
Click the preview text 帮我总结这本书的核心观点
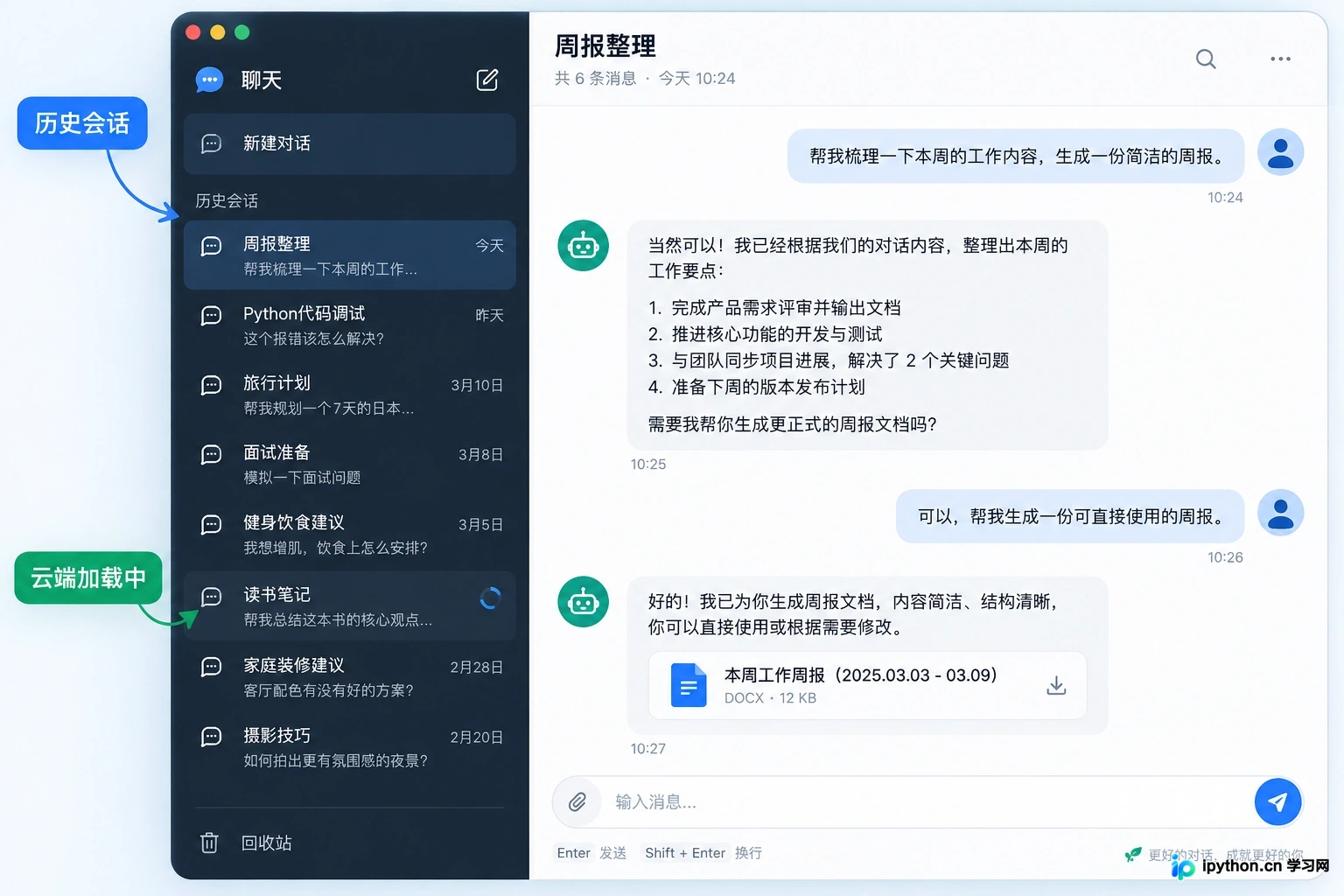click(338, 619)
